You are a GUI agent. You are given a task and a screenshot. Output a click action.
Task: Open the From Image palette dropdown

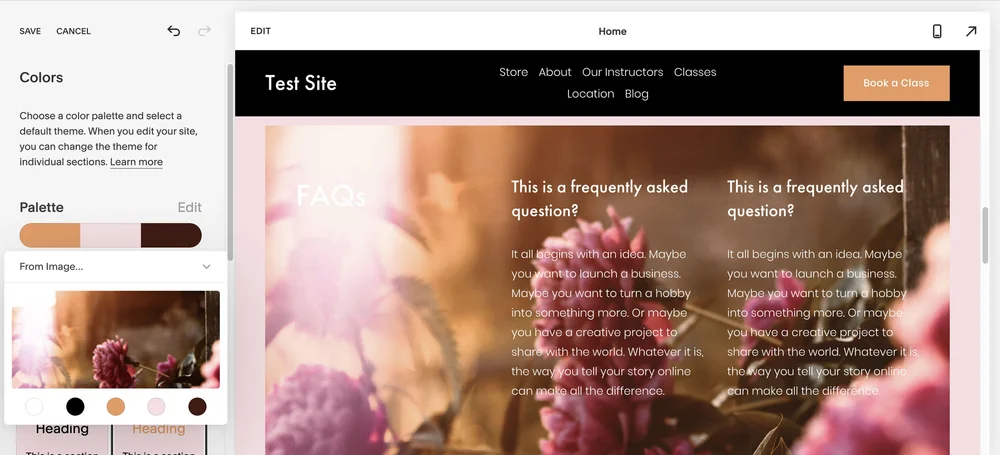coord(115,267)
